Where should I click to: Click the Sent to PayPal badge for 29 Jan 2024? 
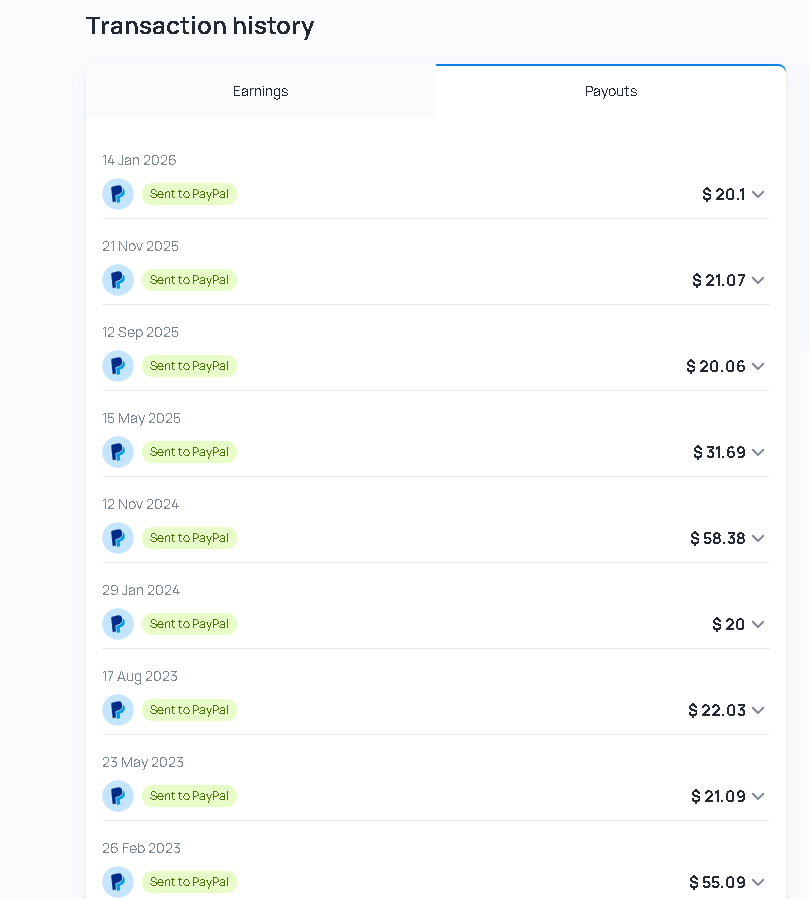tap(189, 624)
